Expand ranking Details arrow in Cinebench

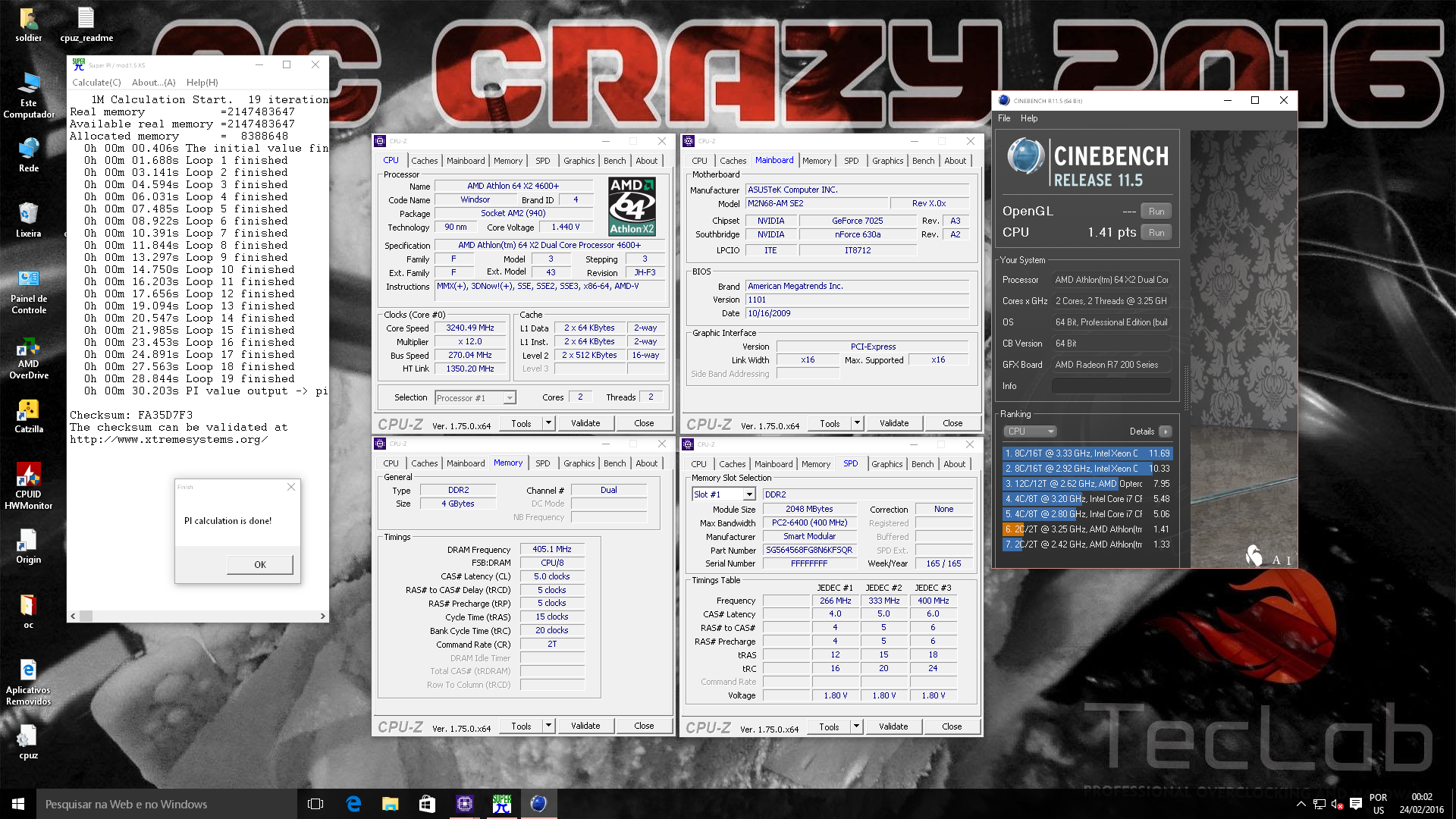click(1166, 431)
